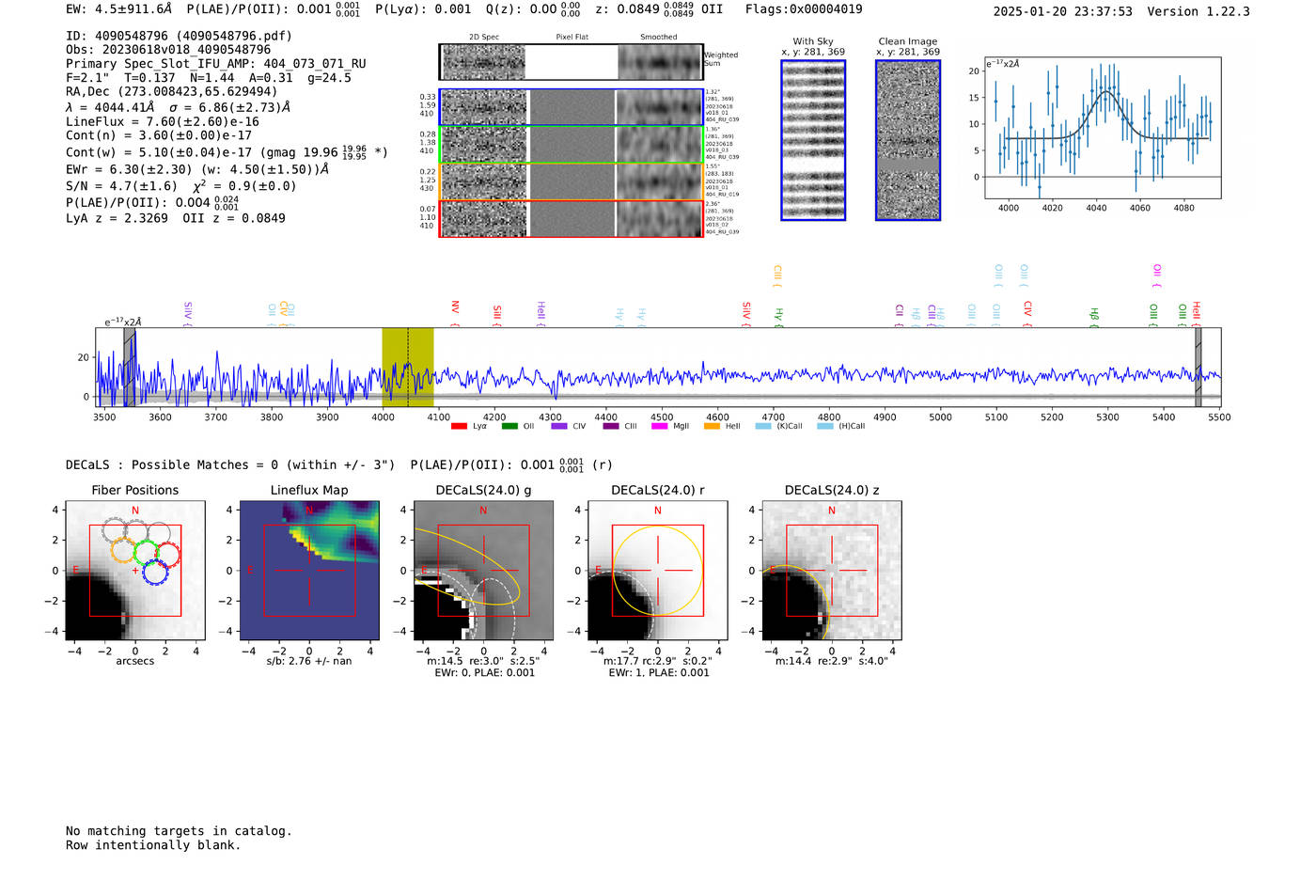Click the Gaussian emission-line fit plot
Screen dimensions: 1316x896
1103,128
